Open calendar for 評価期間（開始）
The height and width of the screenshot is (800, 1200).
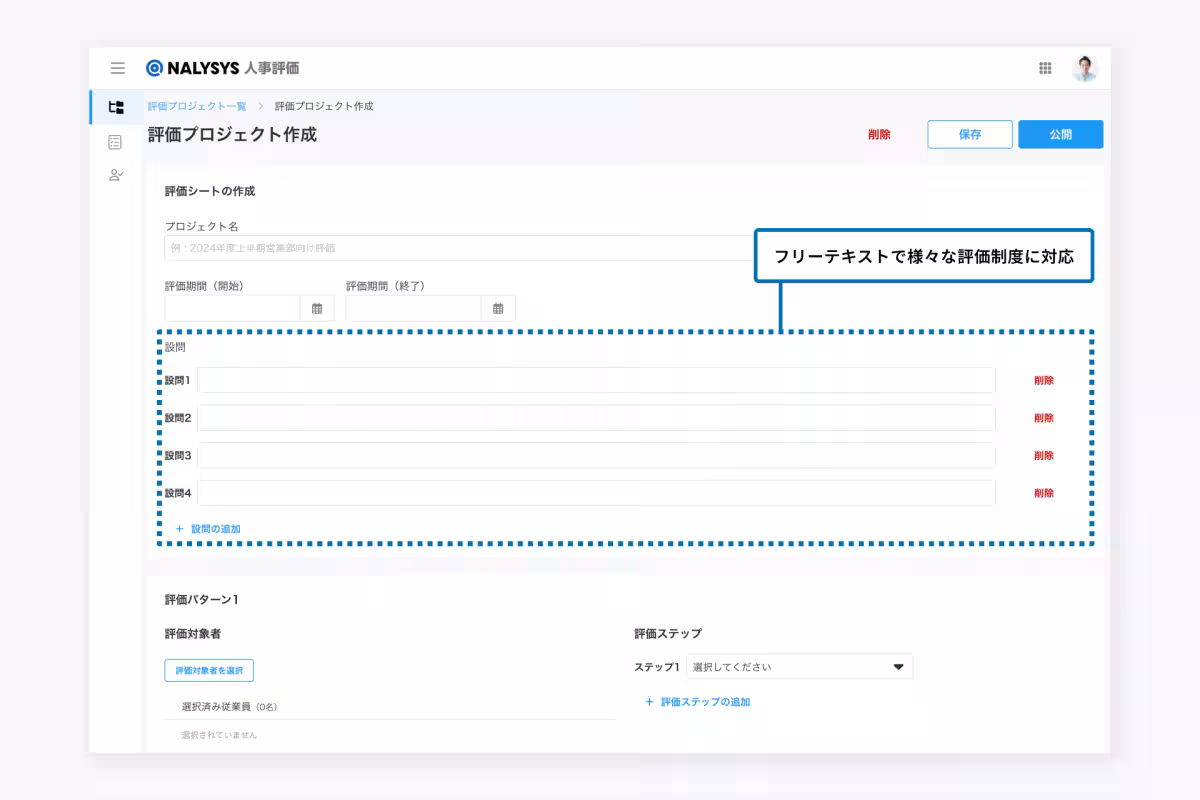(x=317, y=308)
